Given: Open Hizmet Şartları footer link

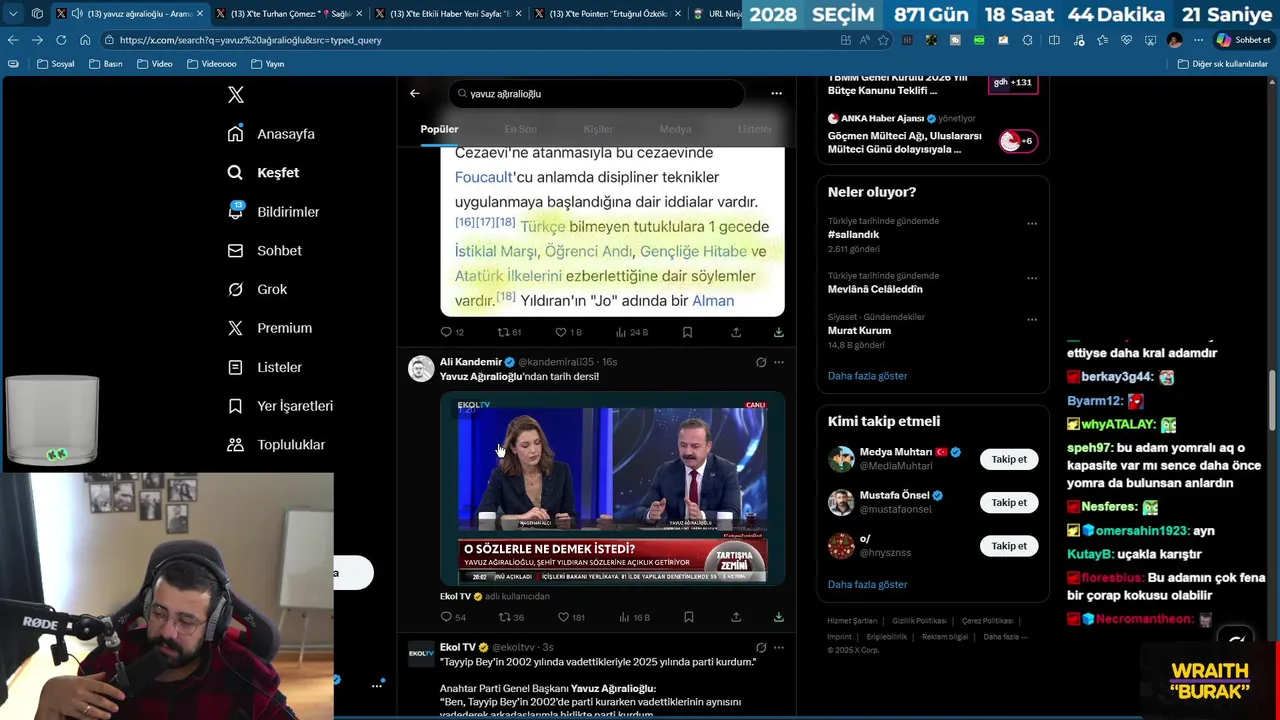Looking at the screenshot, I should (852, 621).
